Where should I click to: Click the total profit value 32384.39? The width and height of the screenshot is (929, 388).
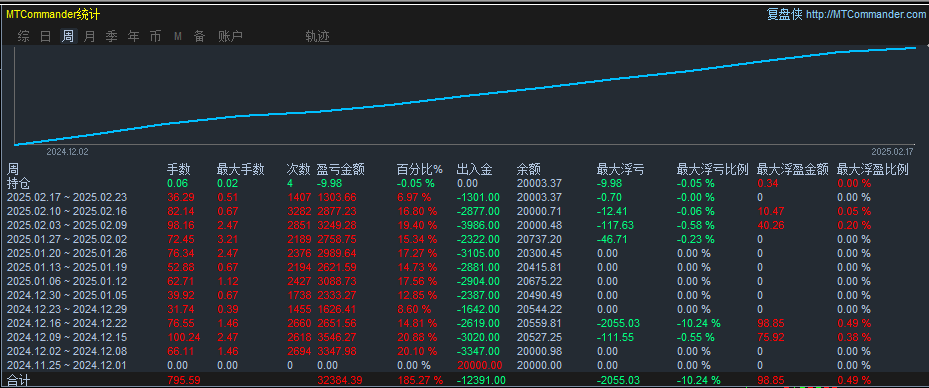pyautogui.click(x=340, y=380)
